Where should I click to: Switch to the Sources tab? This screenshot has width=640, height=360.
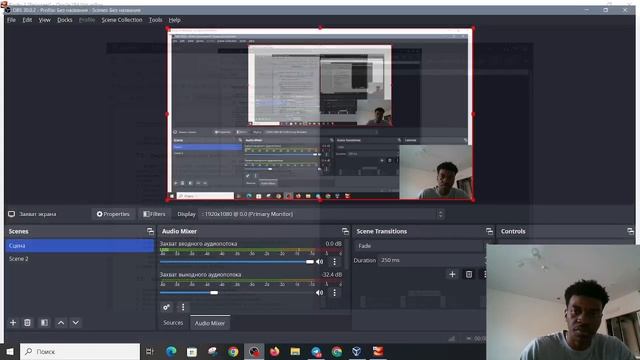pos(173,322)
